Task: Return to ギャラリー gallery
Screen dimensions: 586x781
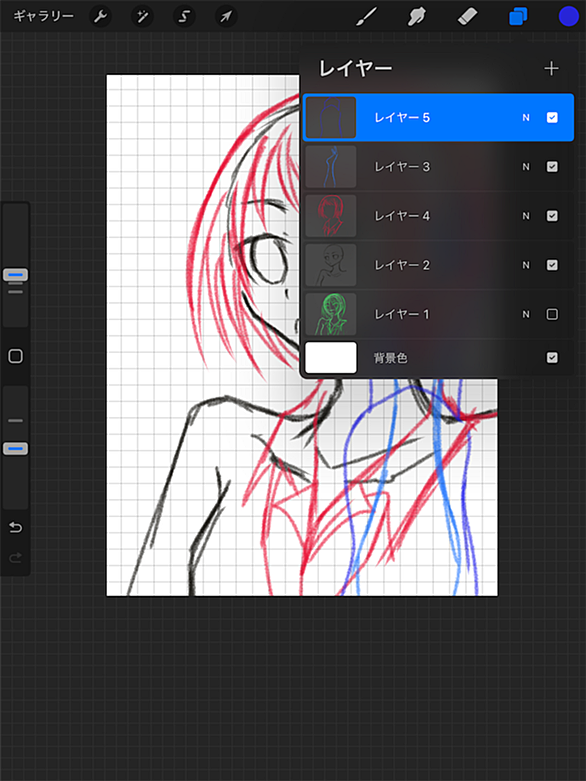Action: point(43,16)
